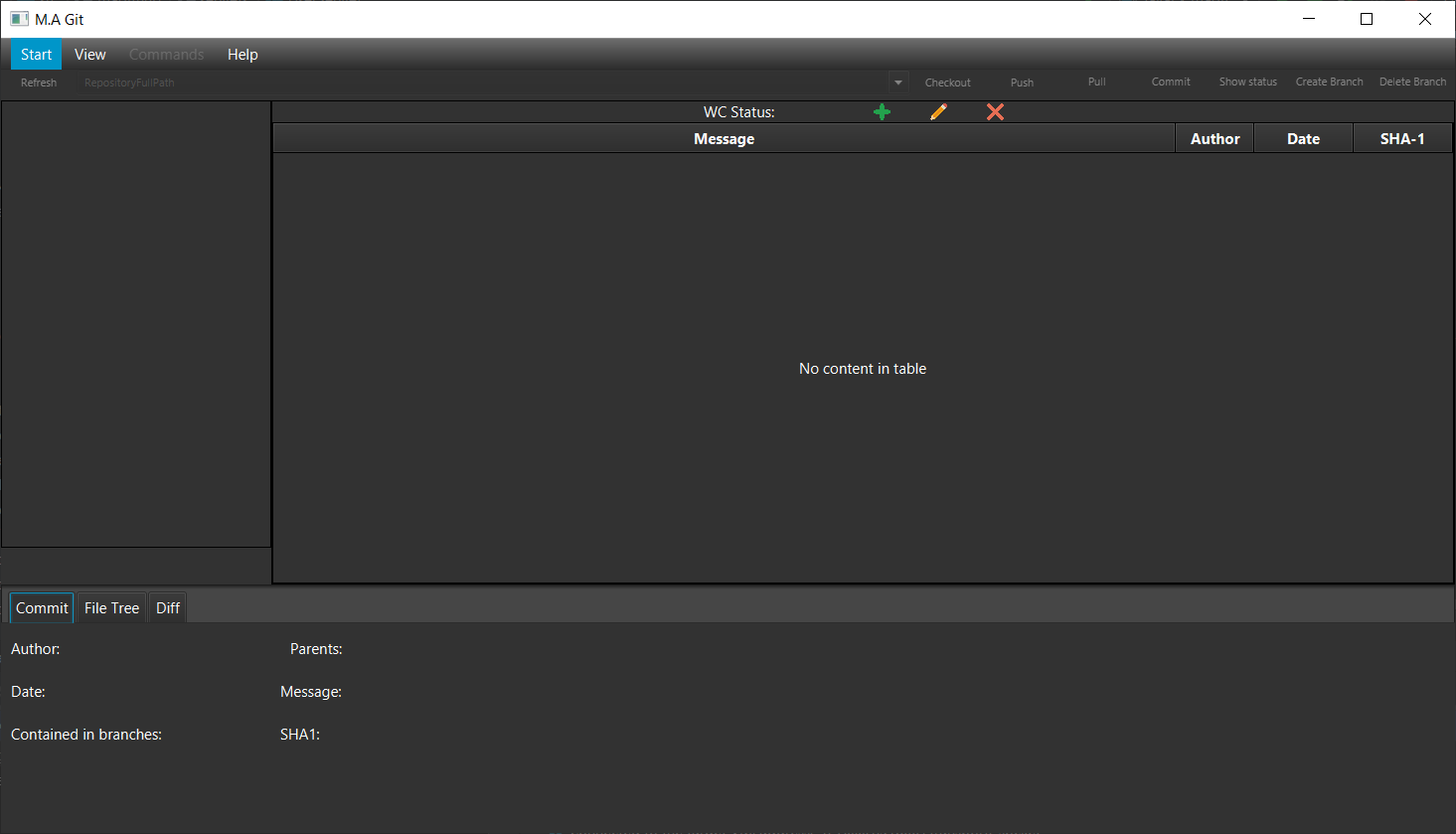Switch to the File Tree tab

click(111, 608)
